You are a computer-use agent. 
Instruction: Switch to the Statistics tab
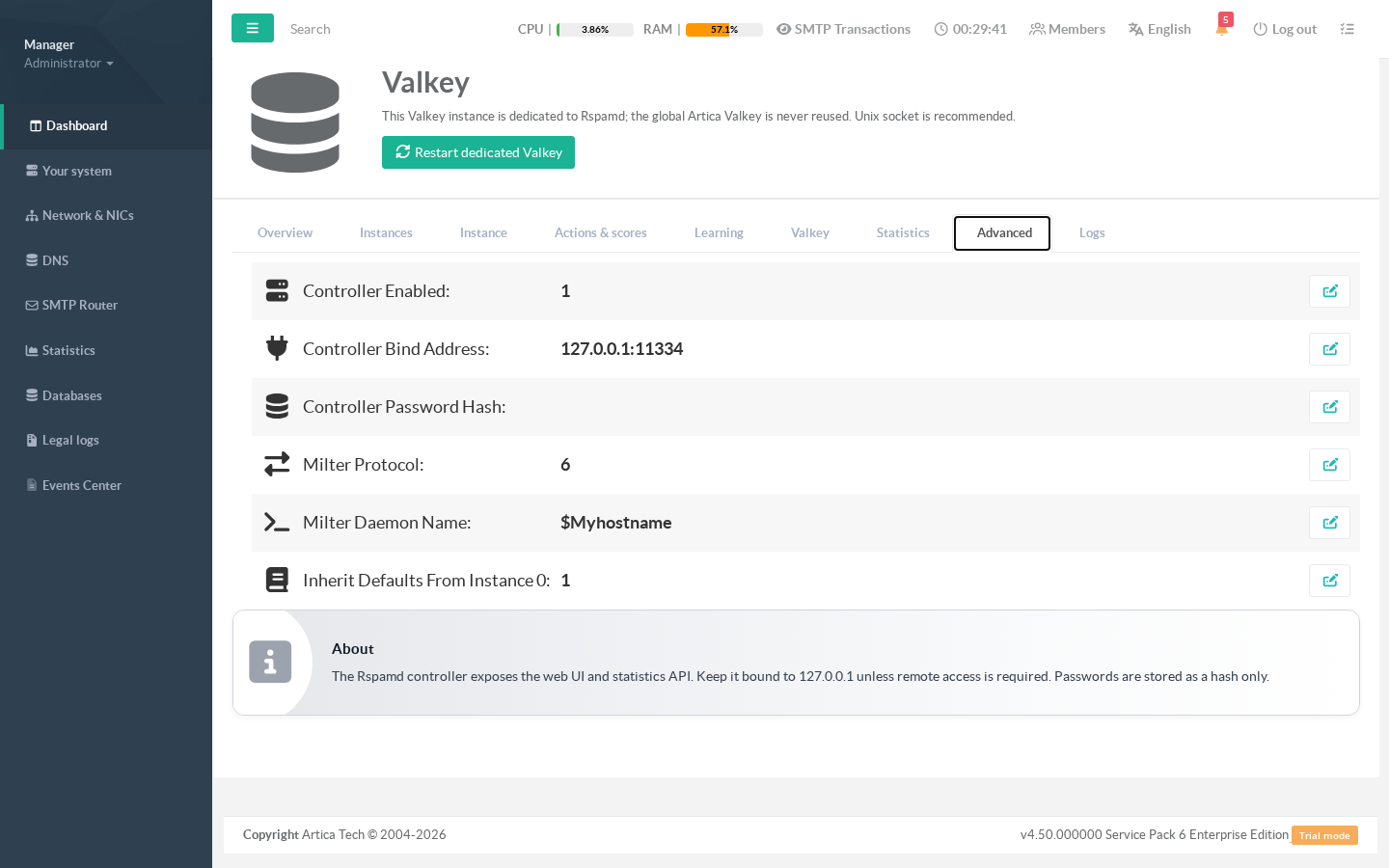pos(903,233)
